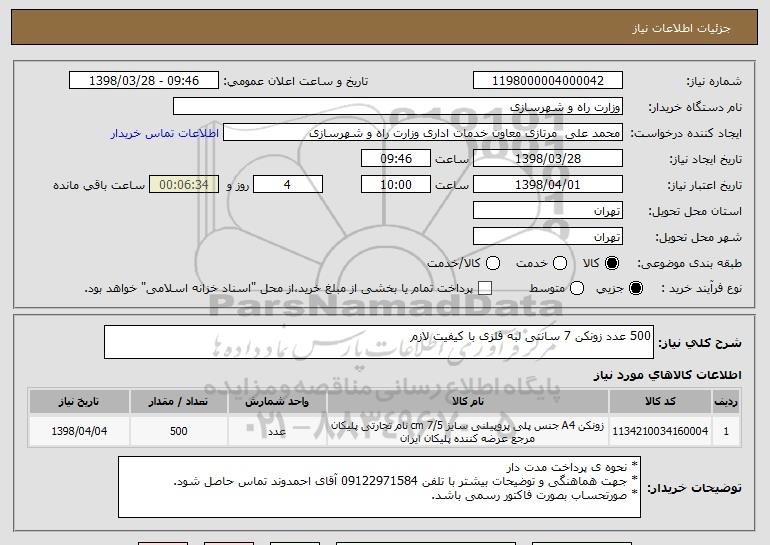Open the buyer contact information link
The height and width of the screenshot is (545, 770).
165,134
